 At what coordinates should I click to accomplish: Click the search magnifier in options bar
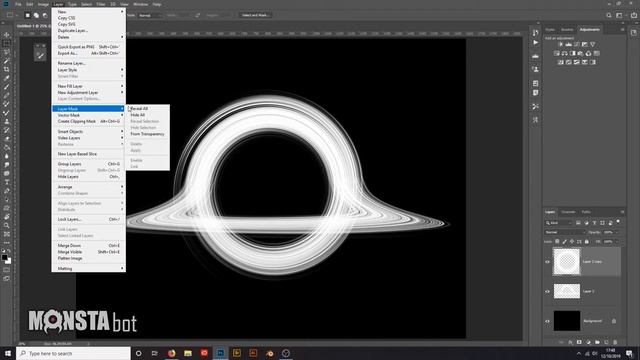click(x=609, y=15)
